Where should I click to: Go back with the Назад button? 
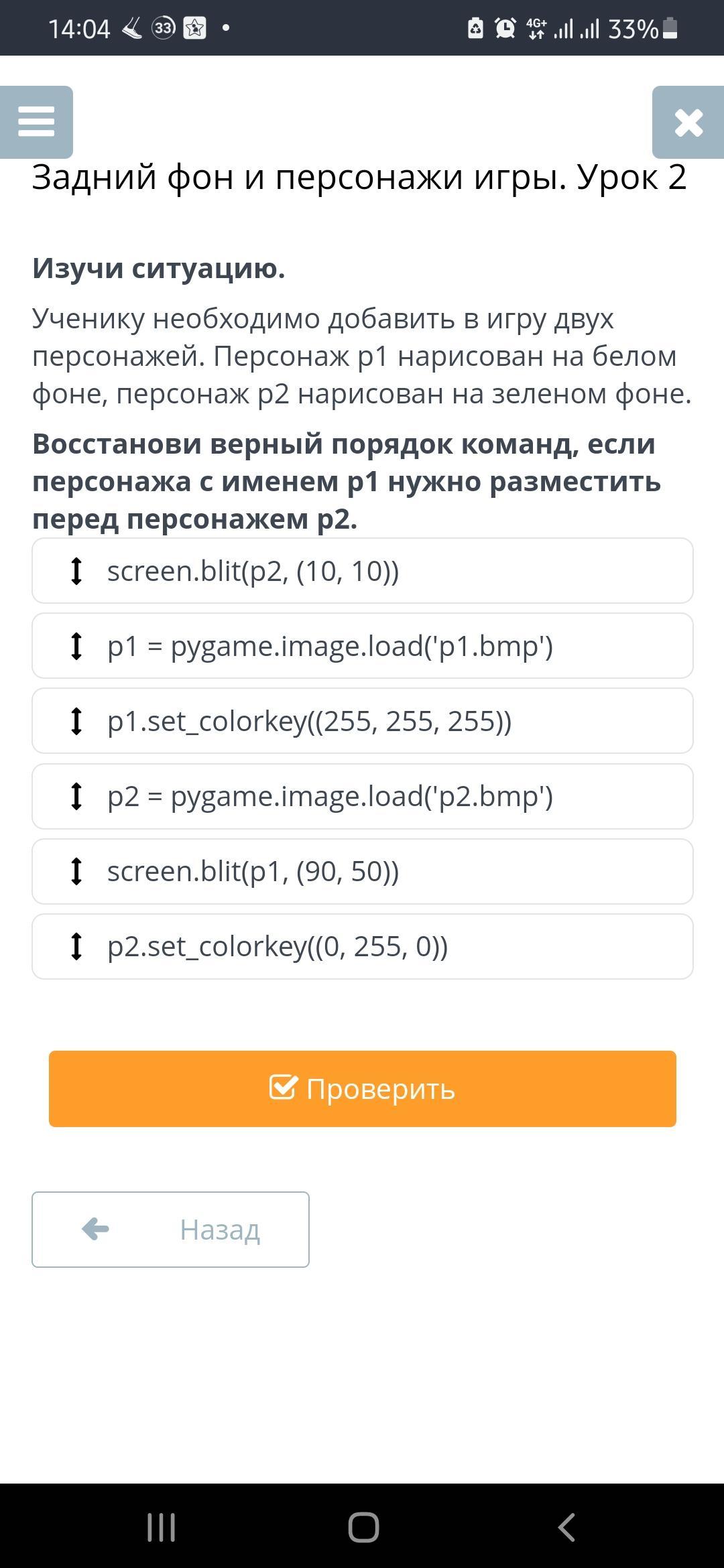170,1229
